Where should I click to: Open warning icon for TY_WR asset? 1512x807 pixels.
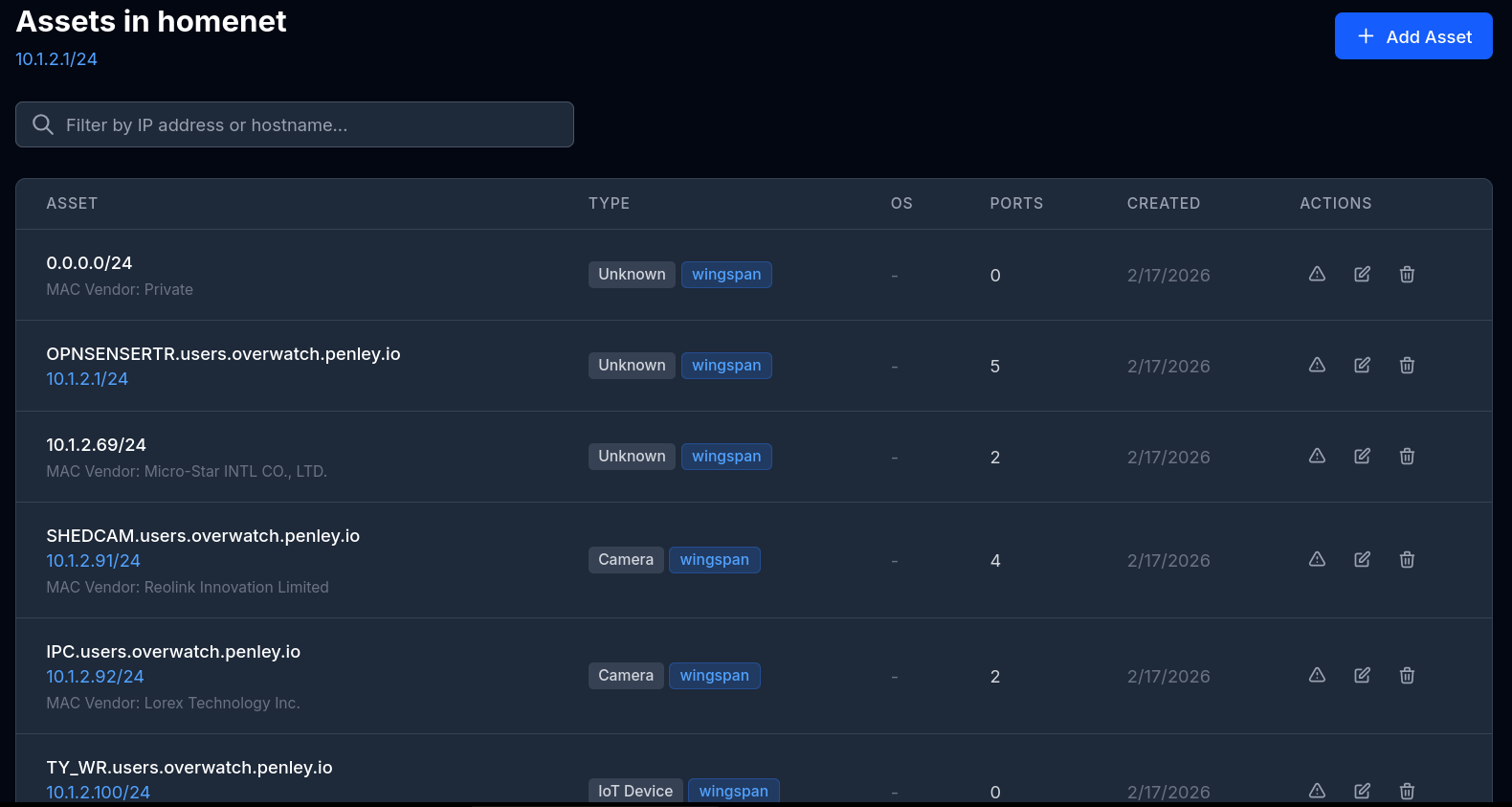[x=1317, y=791]
